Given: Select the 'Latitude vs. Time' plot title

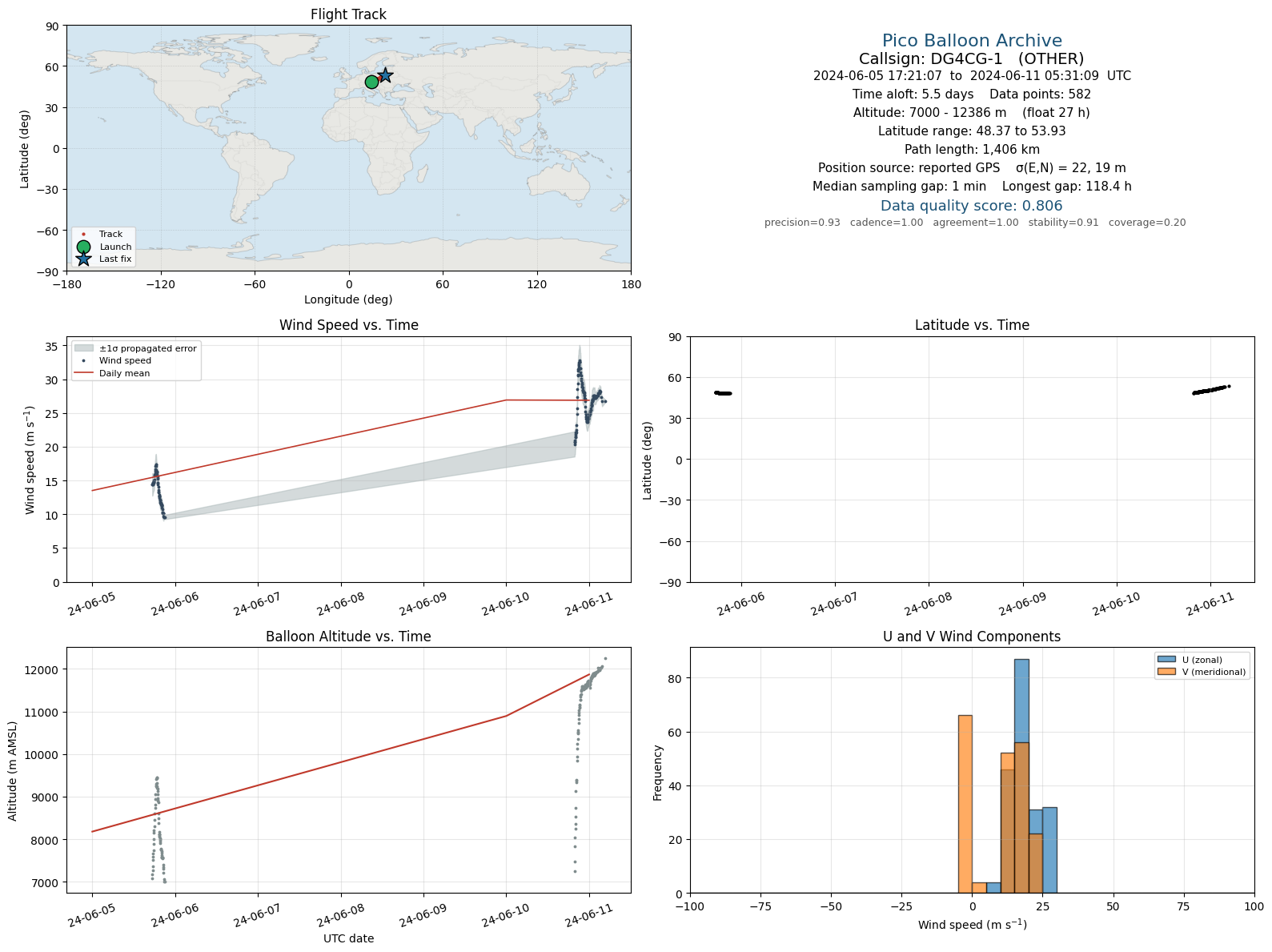Looking at the screenshot, I should point(972,325).
